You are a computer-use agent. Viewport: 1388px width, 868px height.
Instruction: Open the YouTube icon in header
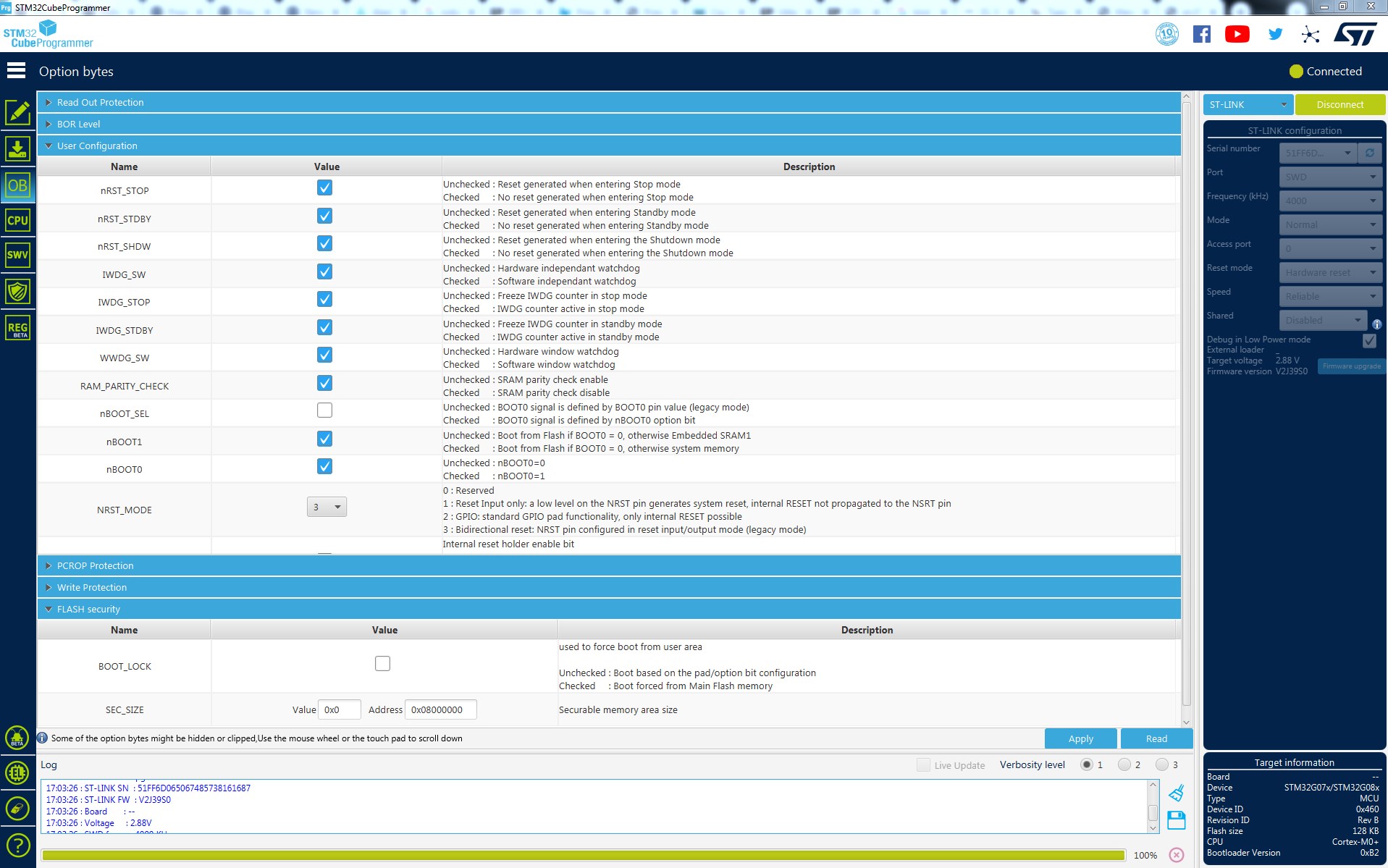(1237, 34)
